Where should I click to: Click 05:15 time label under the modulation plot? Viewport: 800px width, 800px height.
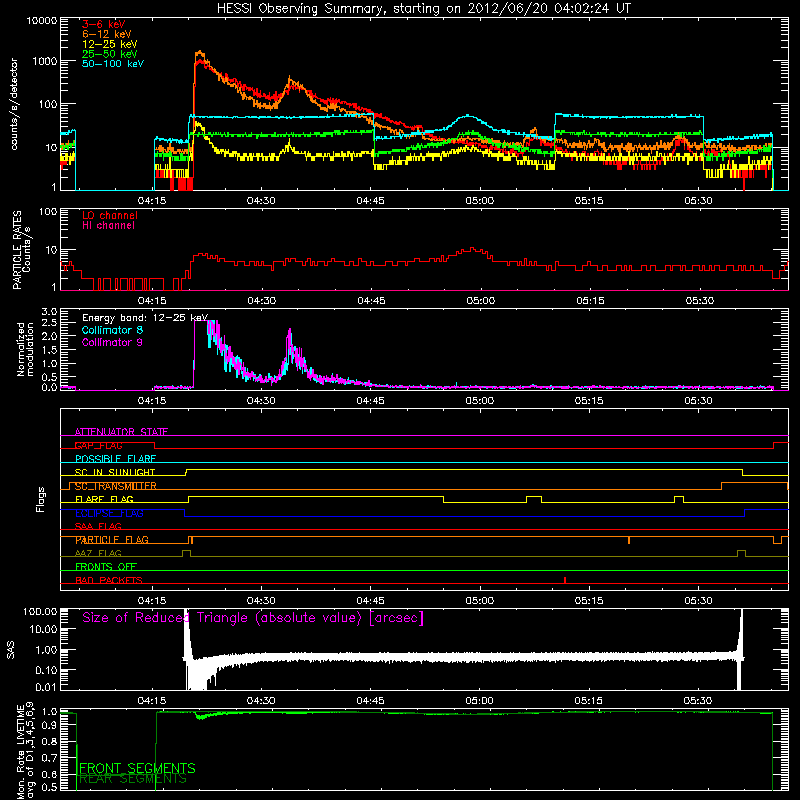(589, 401)
